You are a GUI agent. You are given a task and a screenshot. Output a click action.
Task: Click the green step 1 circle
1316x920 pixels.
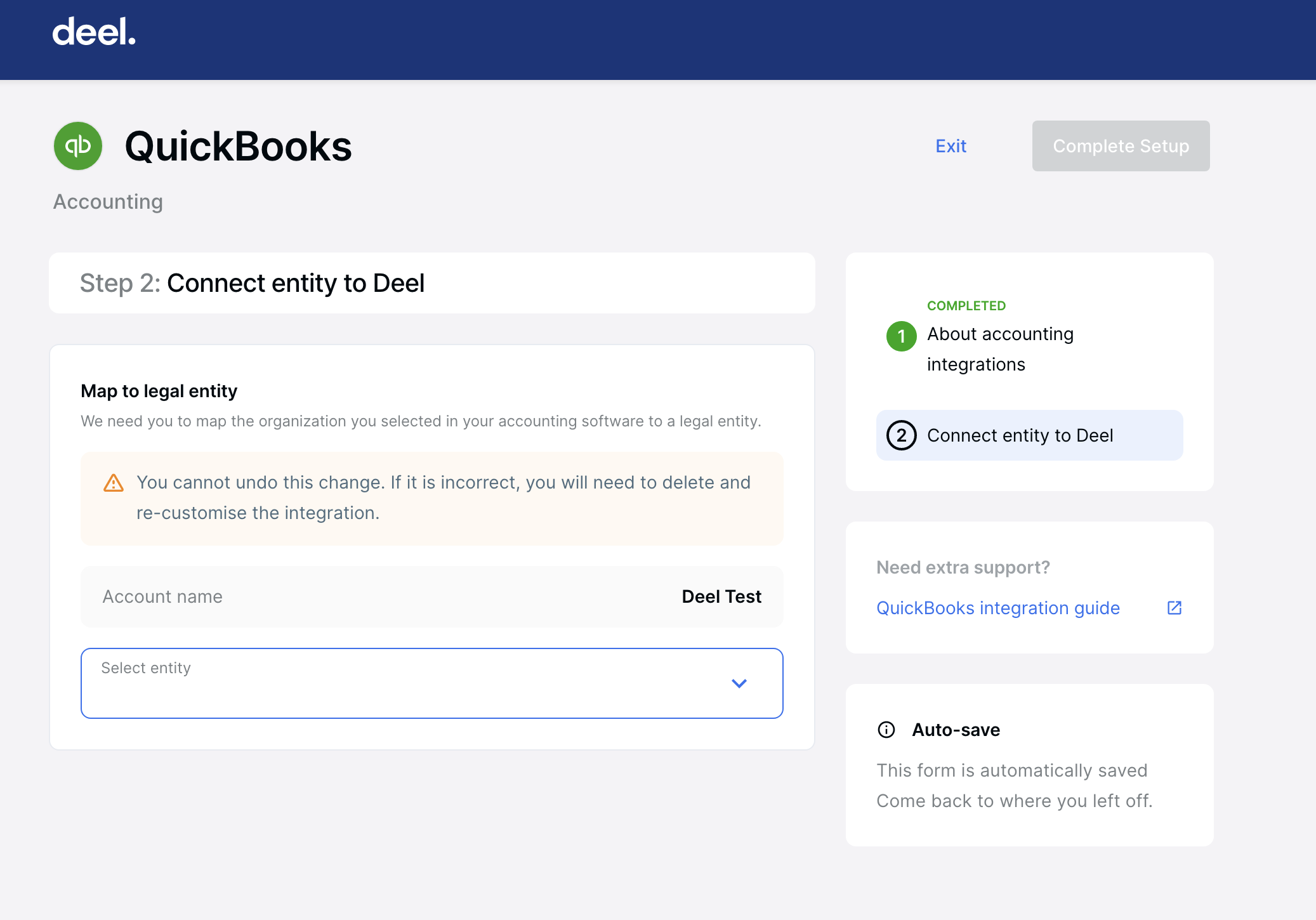click(x=901, y=336)
